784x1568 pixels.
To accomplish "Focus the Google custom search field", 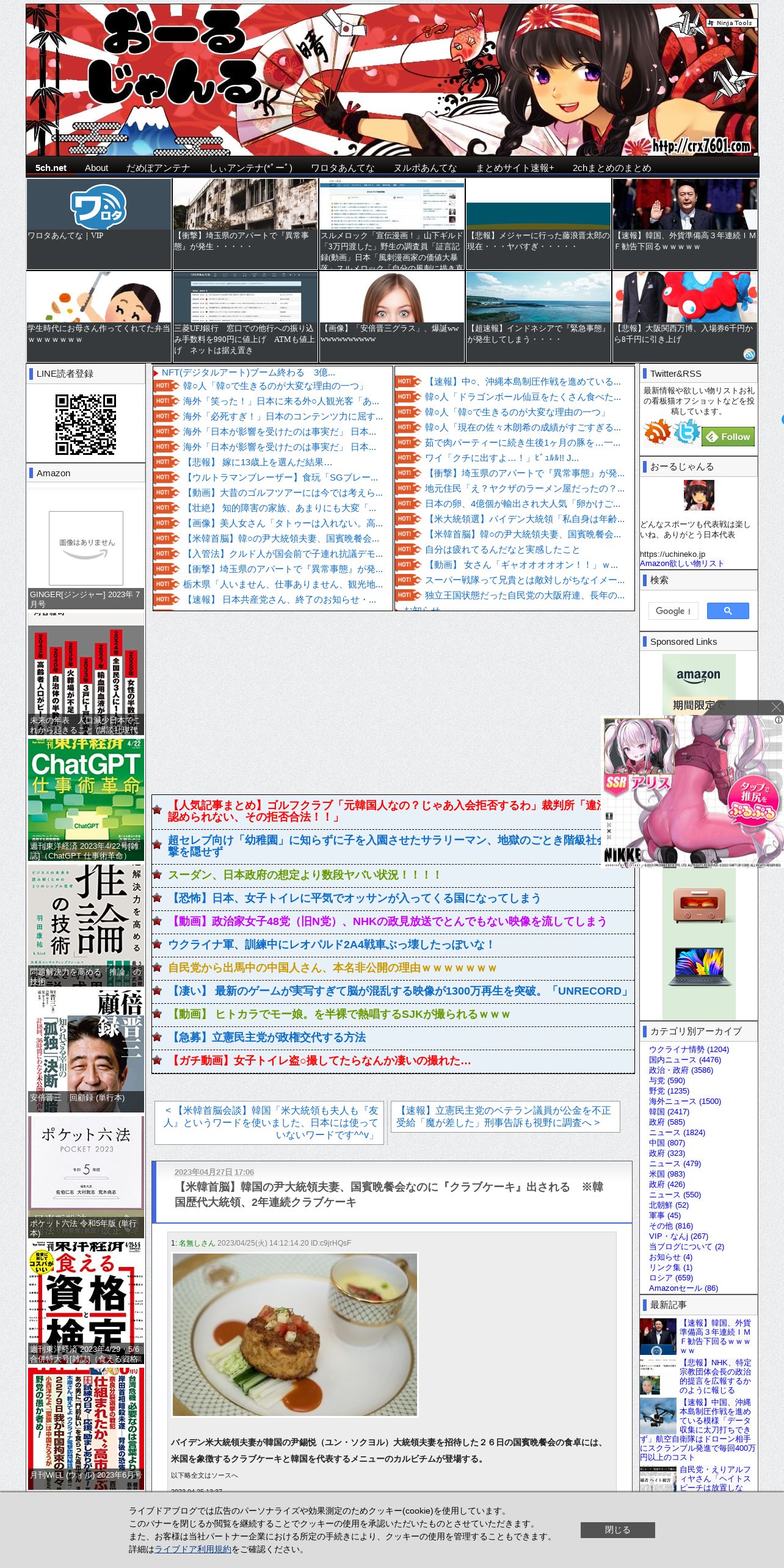I will click(x=673, y=611).
